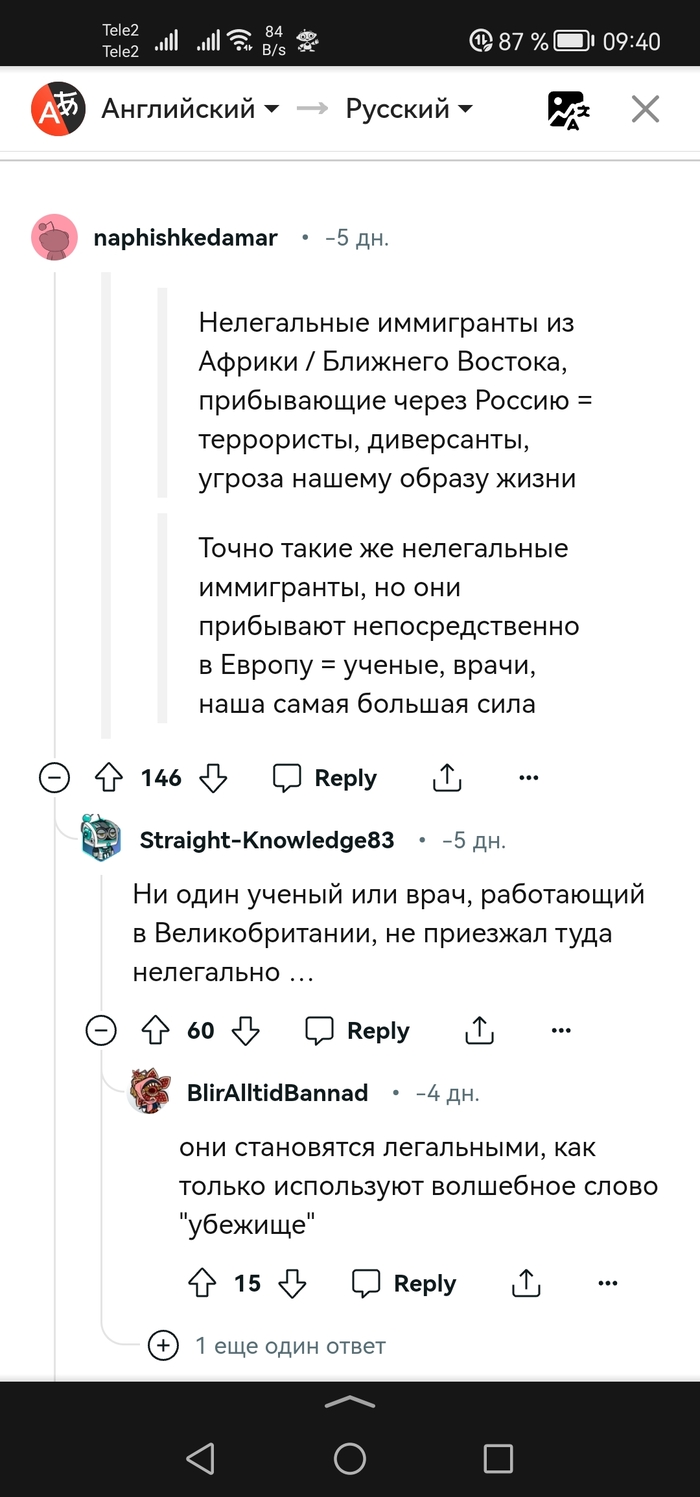Tap the Straight-Knowledge83 avatar

pyautogui.click(x=102, y=840)
